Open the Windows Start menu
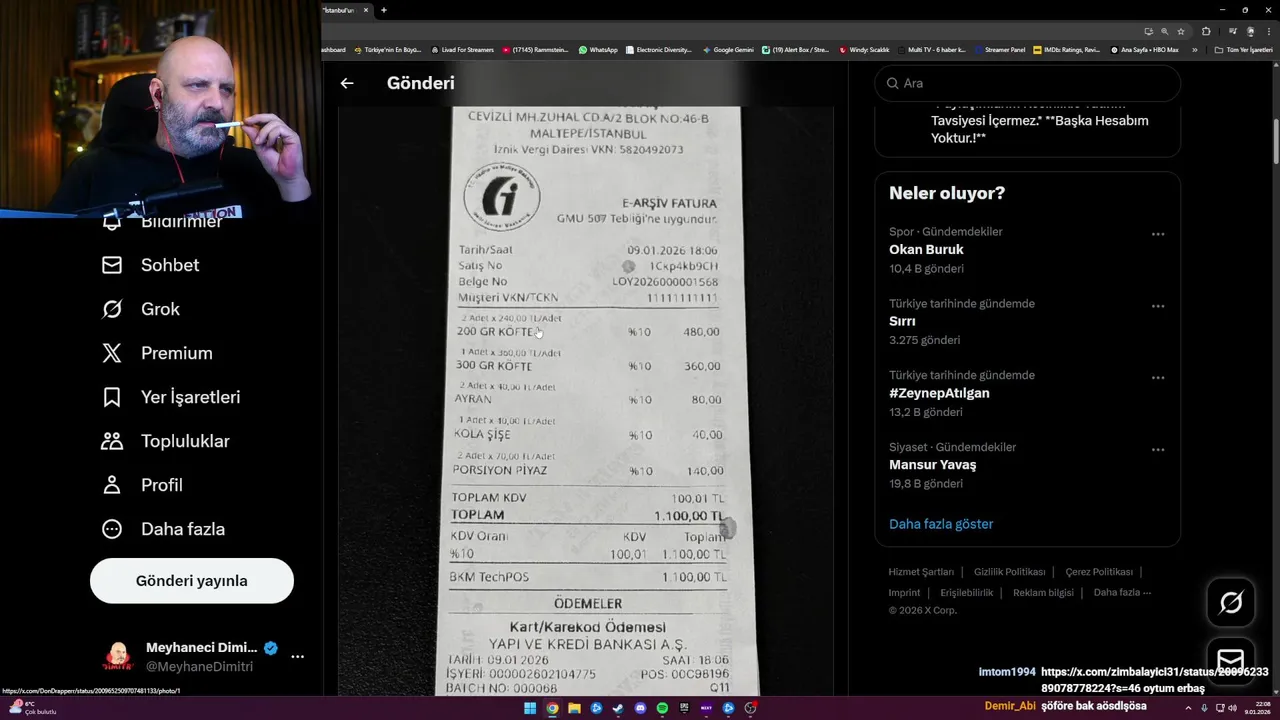The image size is (1280, 720). (x=530, y=708)
